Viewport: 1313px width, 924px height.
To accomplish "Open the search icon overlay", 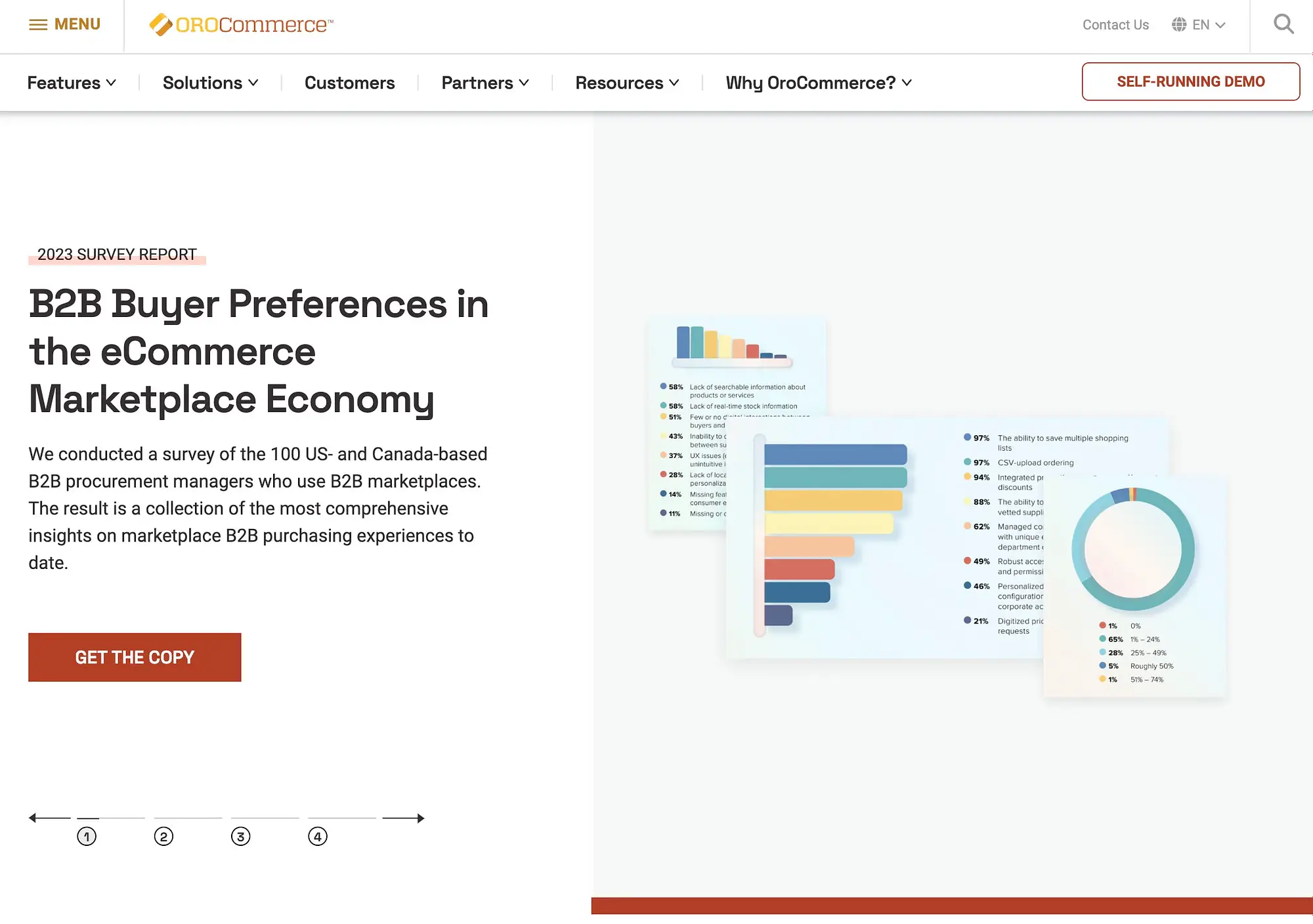I will (1284, 24).
